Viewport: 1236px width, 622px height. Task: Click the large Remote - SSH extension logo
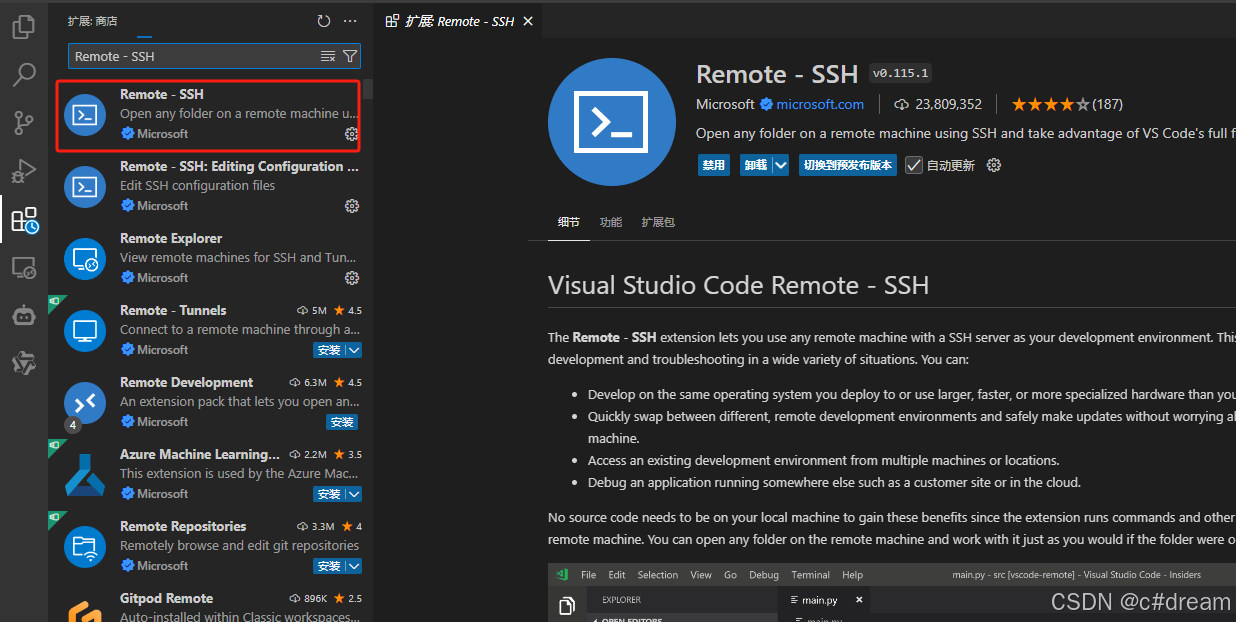pos(611,121)
